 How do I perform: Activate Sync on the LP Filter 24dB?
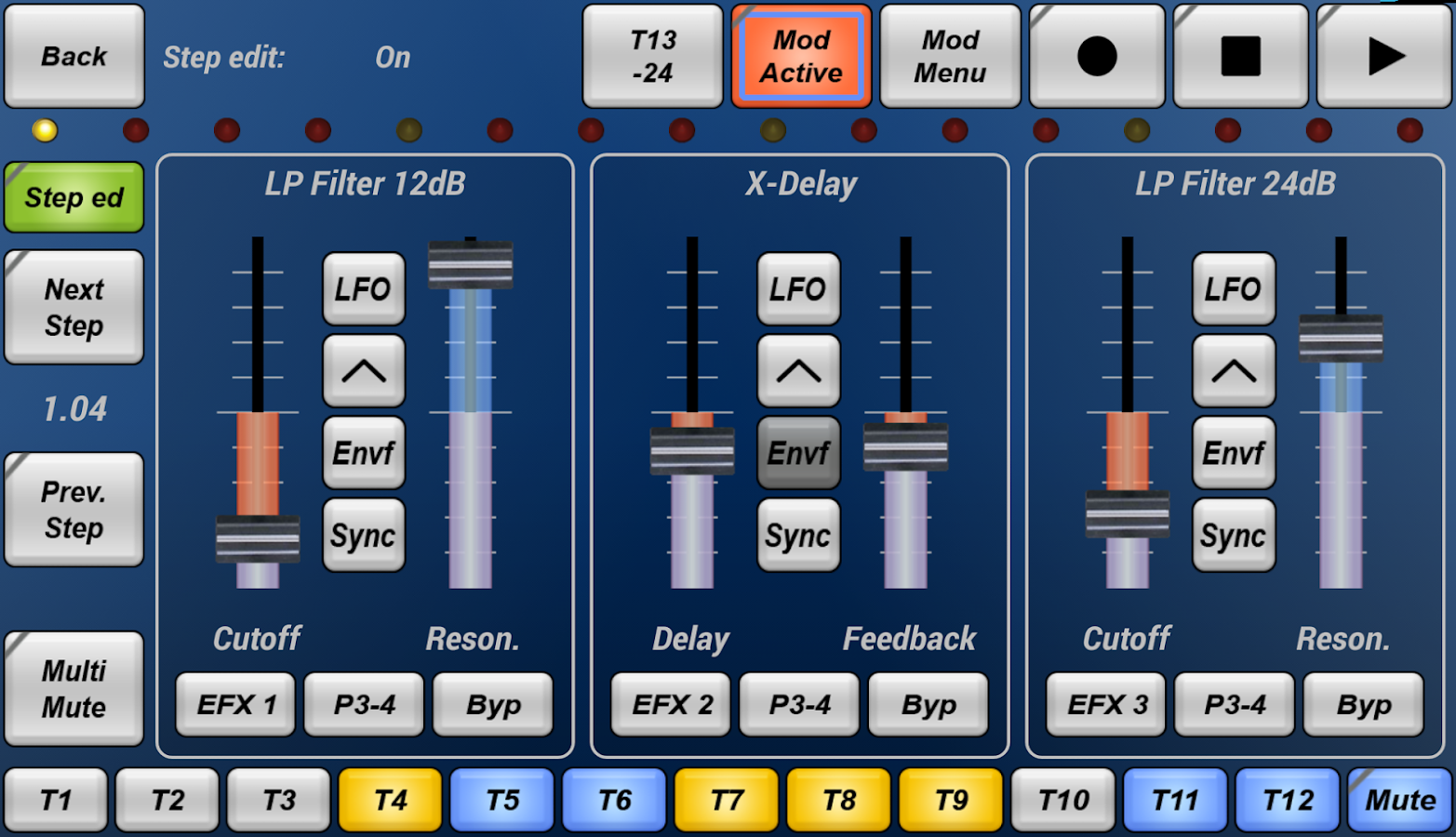coord(1234,535)
